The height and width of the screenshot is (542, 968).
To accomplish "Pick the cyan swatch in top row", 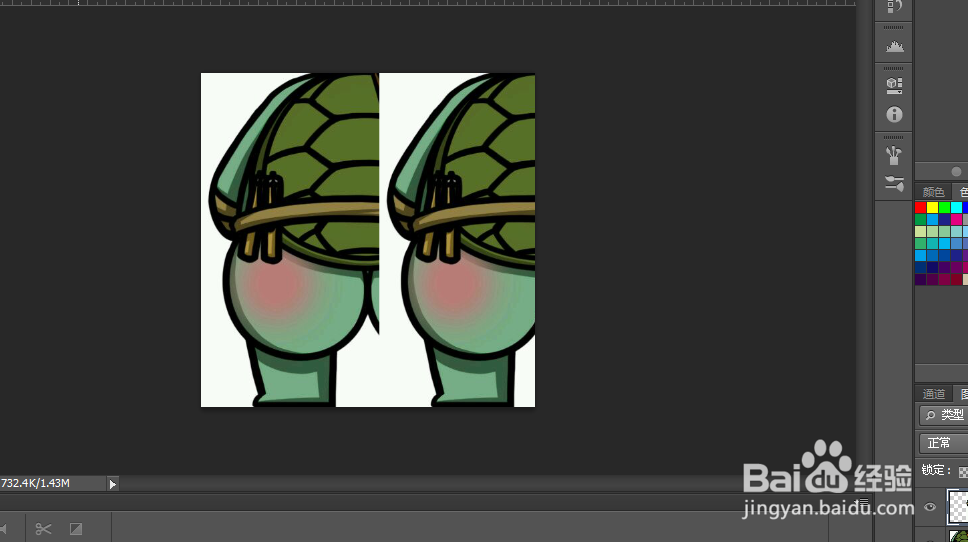I will [x=956, y=207].
